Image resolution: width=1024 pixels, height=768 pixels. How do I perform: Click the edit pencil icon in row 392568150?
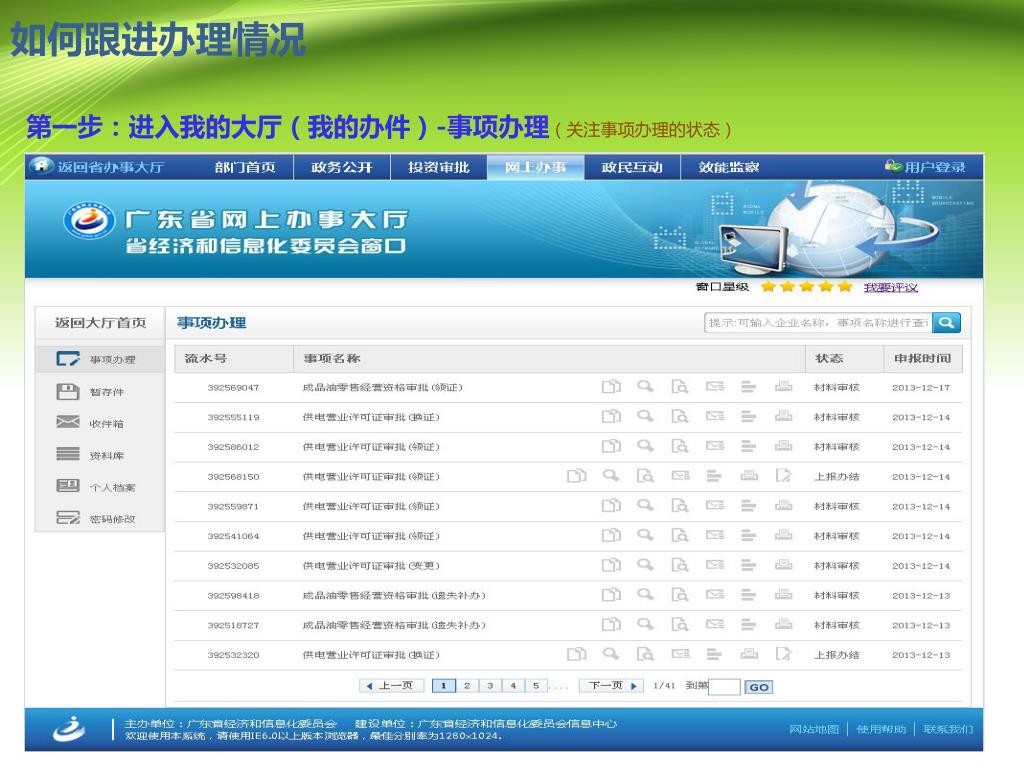click(783, 475)
